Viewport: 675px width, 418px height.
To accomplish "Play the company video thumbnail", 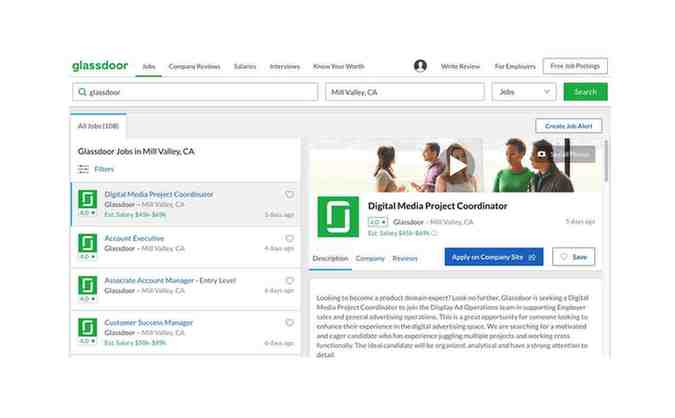I will [x=457, y=163].
